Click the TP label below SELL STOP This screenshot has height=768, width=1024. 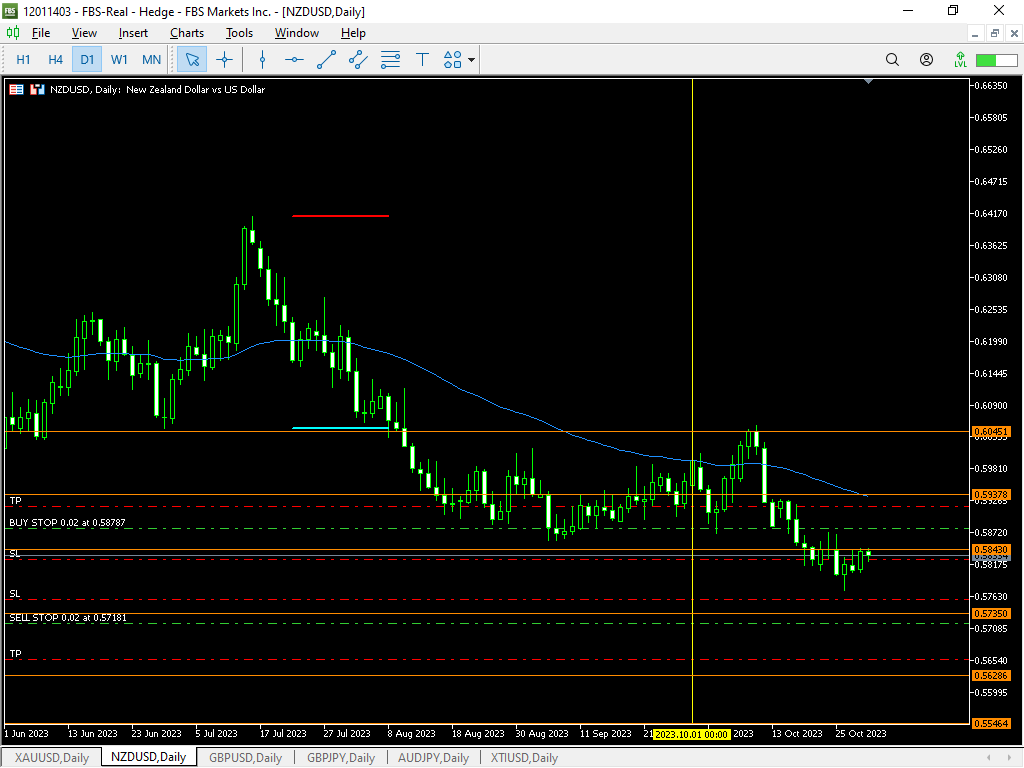pyautogui.click(x=16, y=654)
